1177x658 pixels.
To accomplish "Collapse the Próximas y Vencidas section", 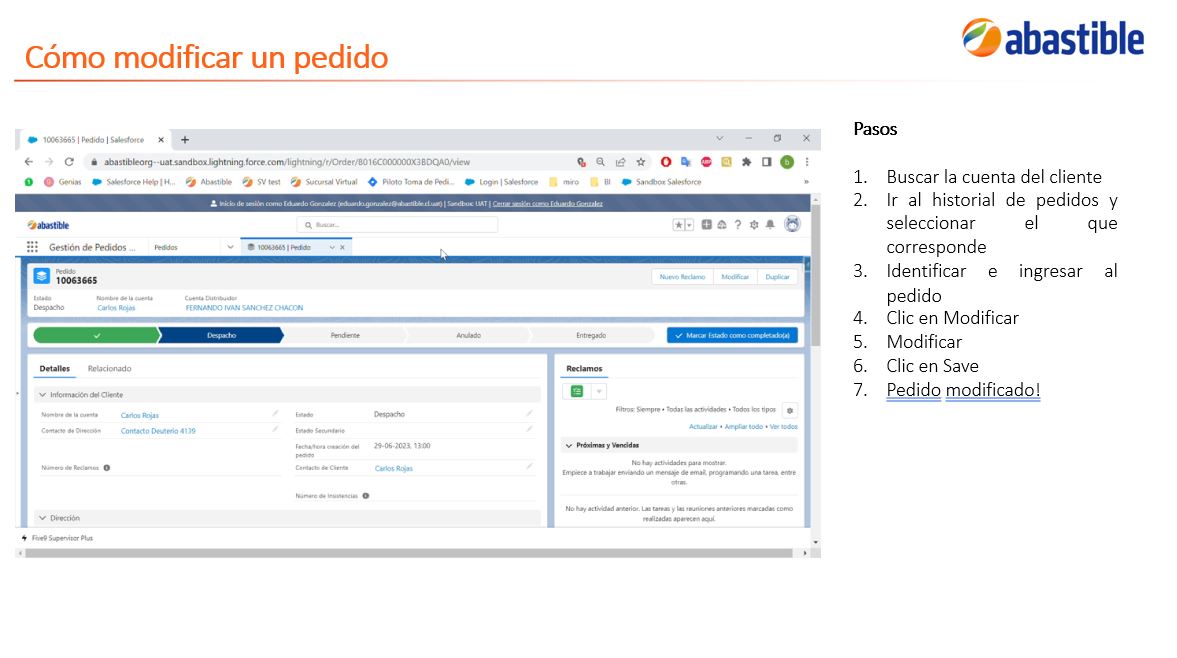I will pos(569,446).
